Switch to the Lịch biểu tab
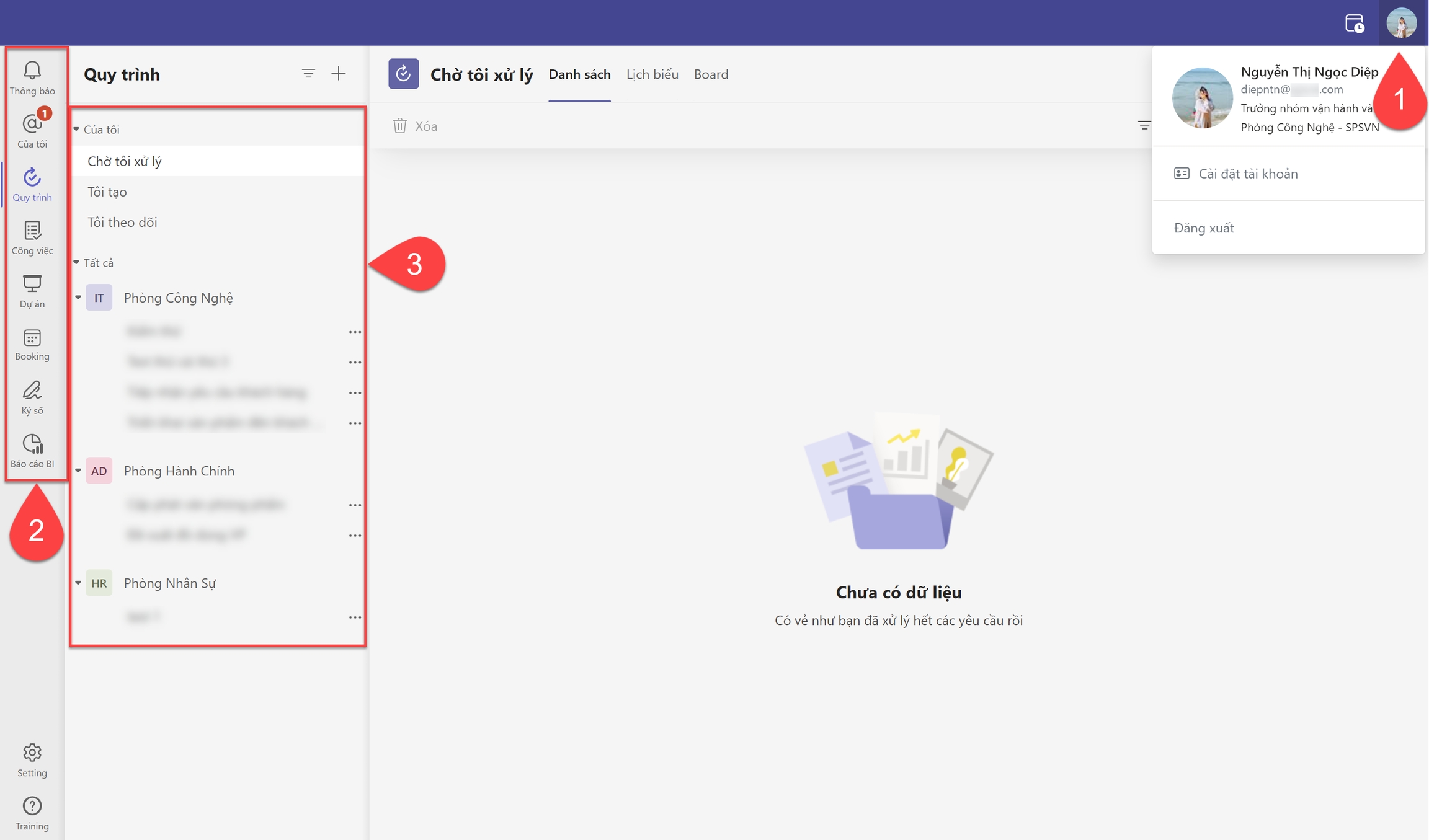1429x840 pixels. pyautogui.click(x=652, y=74)
